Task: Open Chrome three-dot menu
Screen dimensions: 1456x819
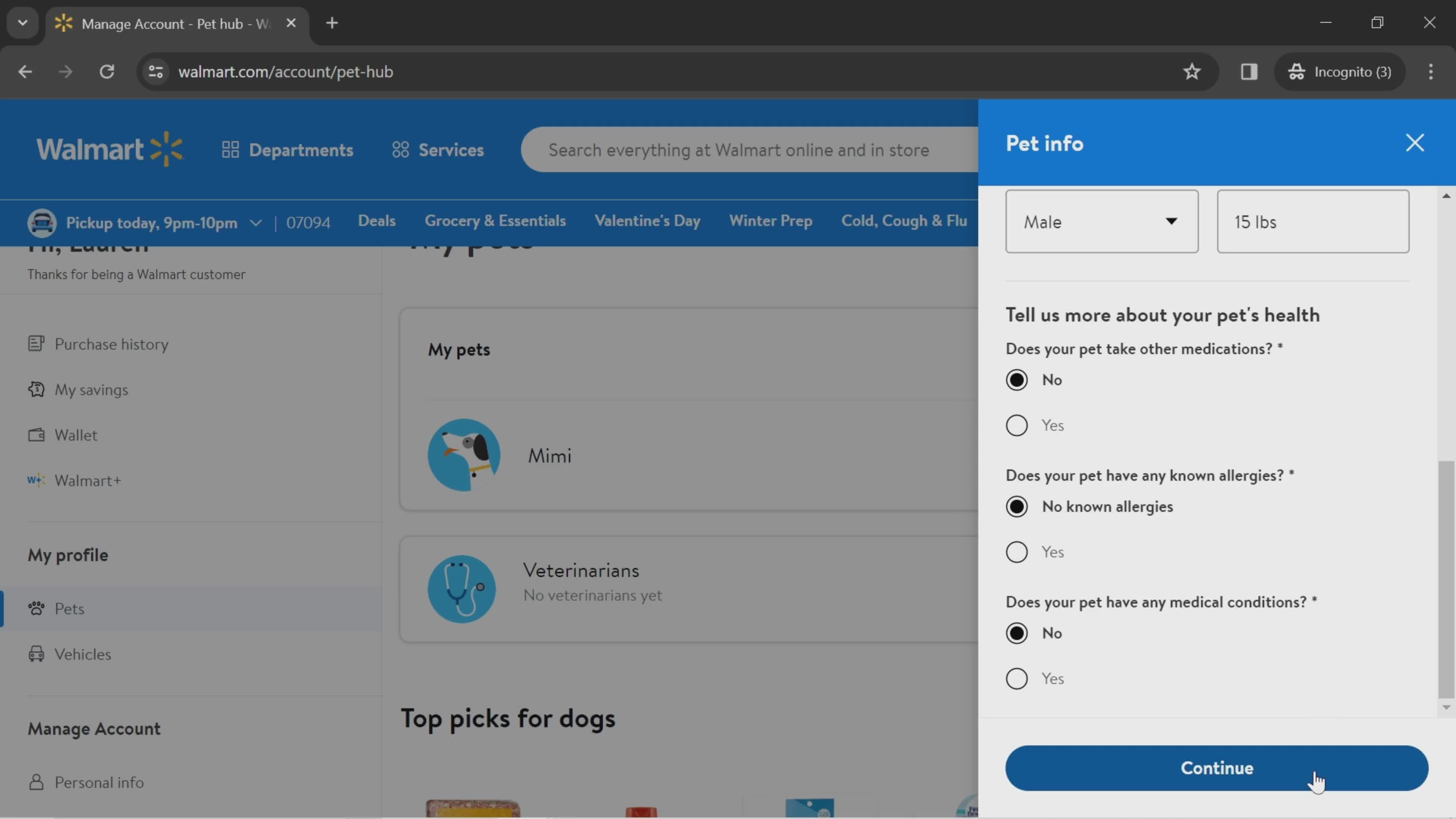Action: pyautogui.click(x=1431, y=72)
